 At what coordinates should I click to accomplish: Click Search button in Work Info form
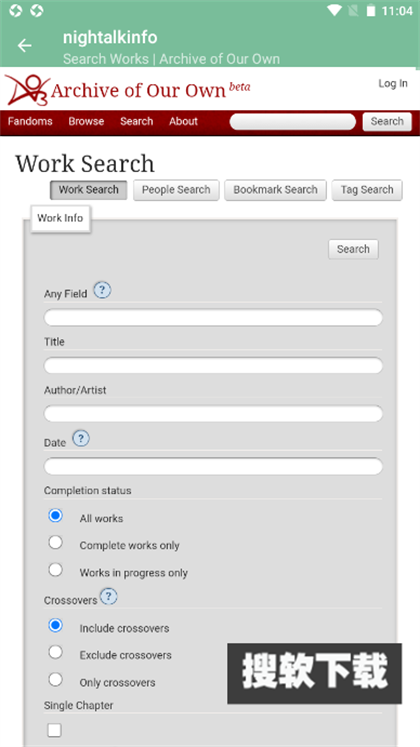pyautogui.click(x=353, y=249)
